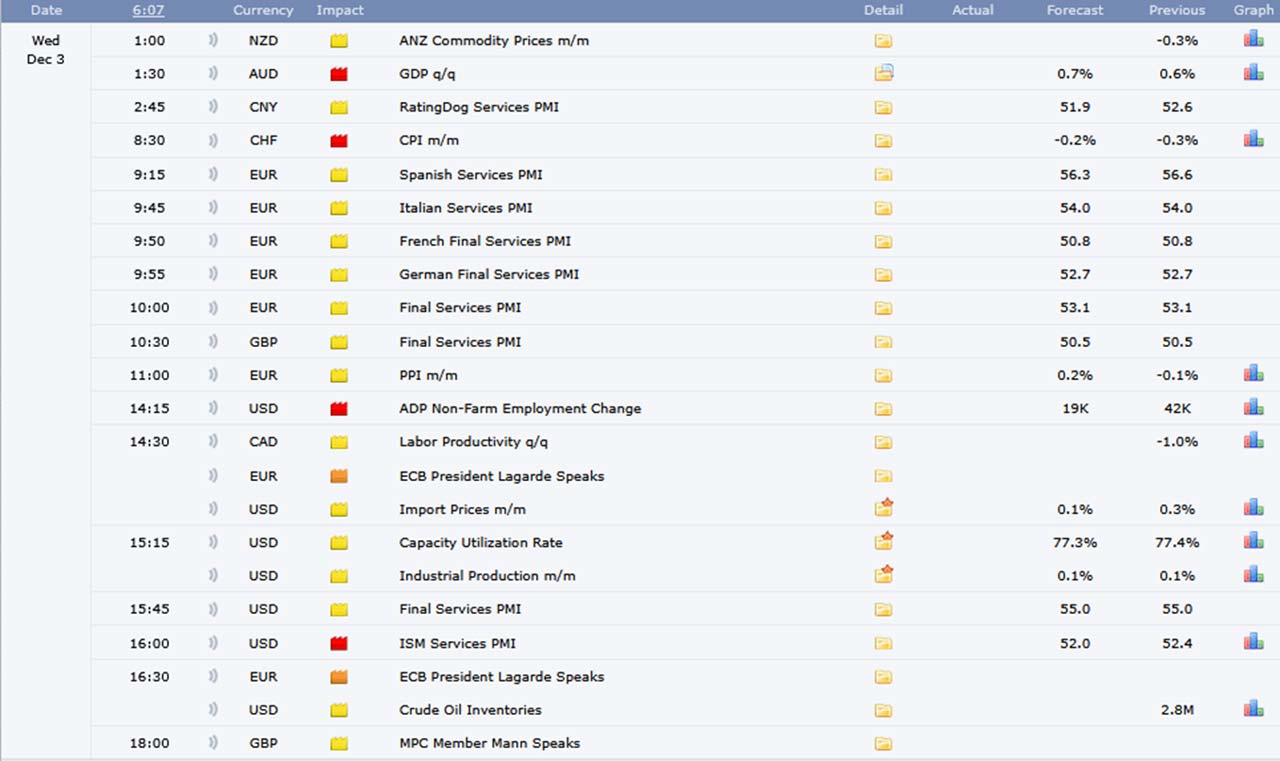Click the Impact column header
This screenshot has width=1280, height=761.
[x=340, y=10]
